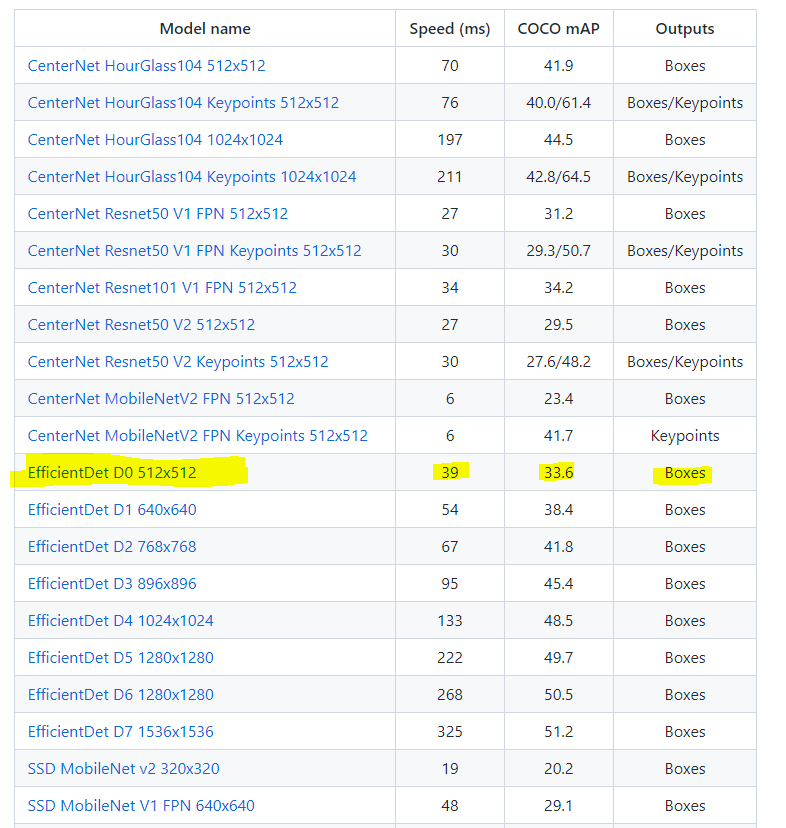The width and height of the screenshot is (786, 828).
Task: Open CenterNet Resnet50 V2 Keypoints 512x512 link
Action: pyautogui.click(x=178, y=361)
